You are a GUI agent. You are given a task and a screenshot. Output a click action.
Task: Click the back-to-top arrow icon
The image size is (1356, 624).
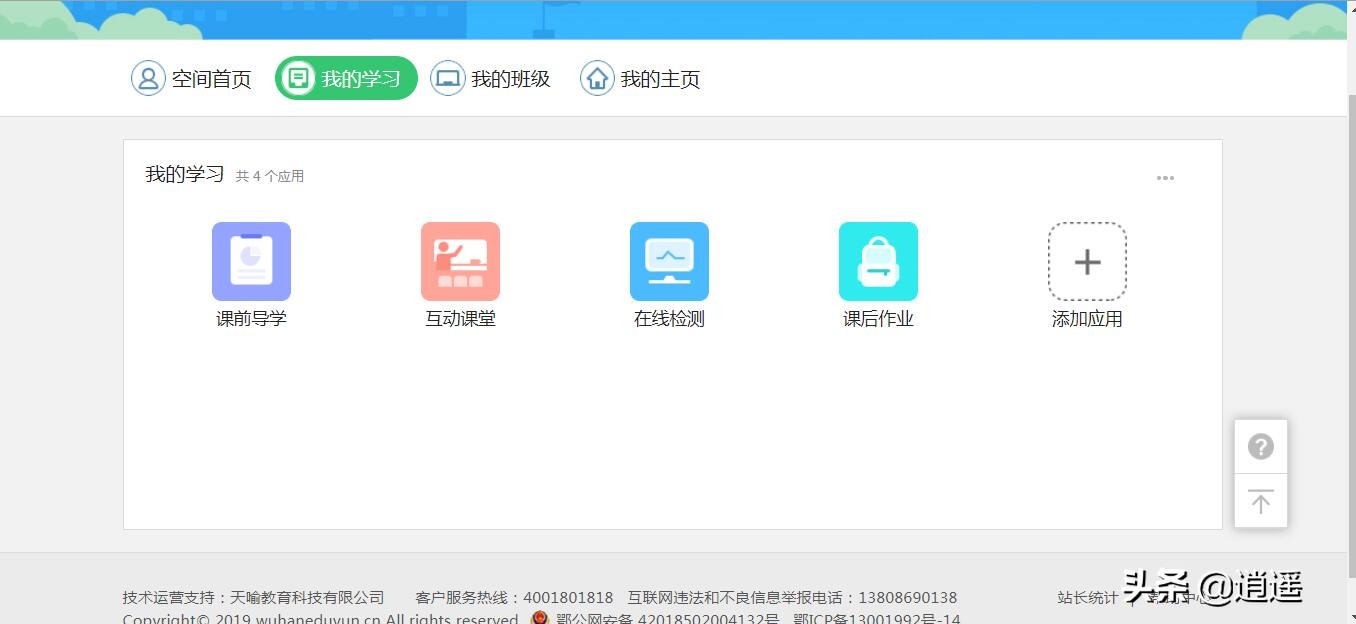click(x=1260, y=500)
